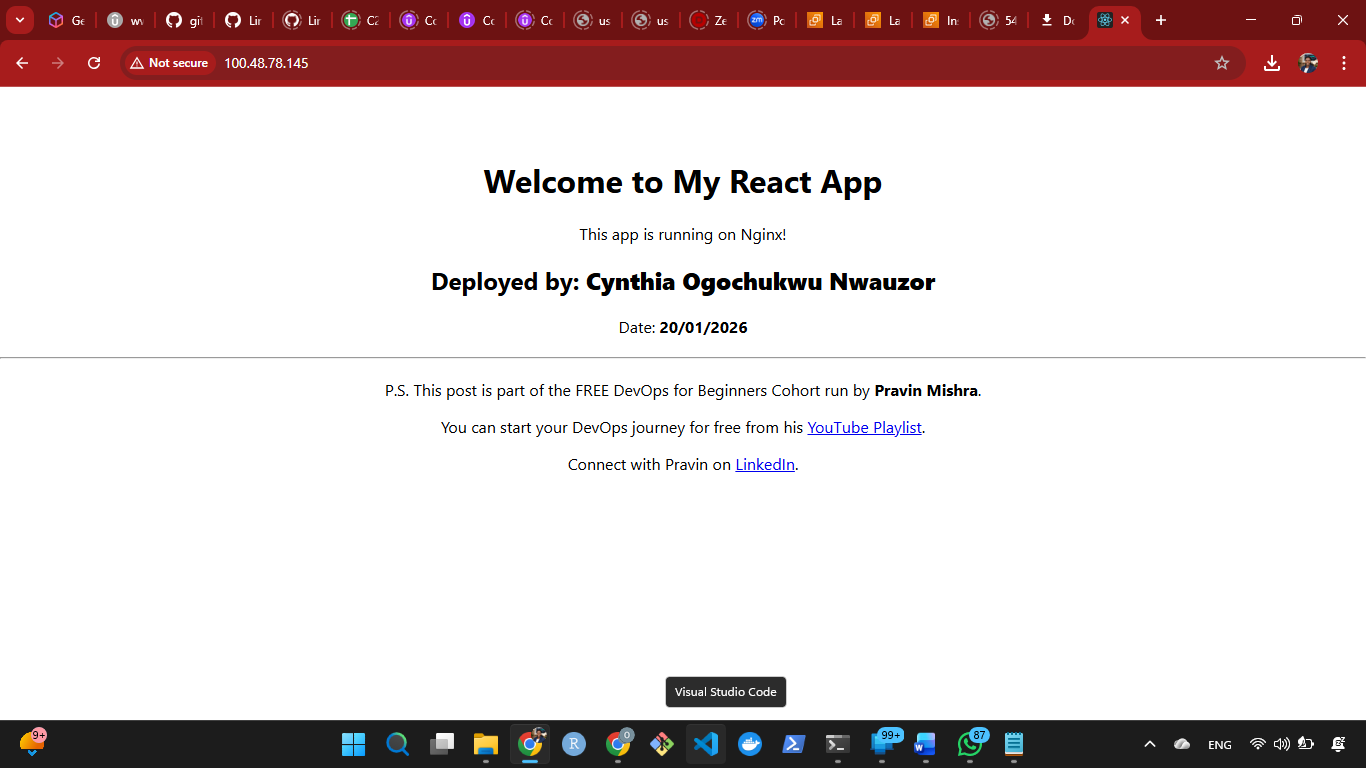
Task: Go back to the previous page
Action: [x=22, y=63]
